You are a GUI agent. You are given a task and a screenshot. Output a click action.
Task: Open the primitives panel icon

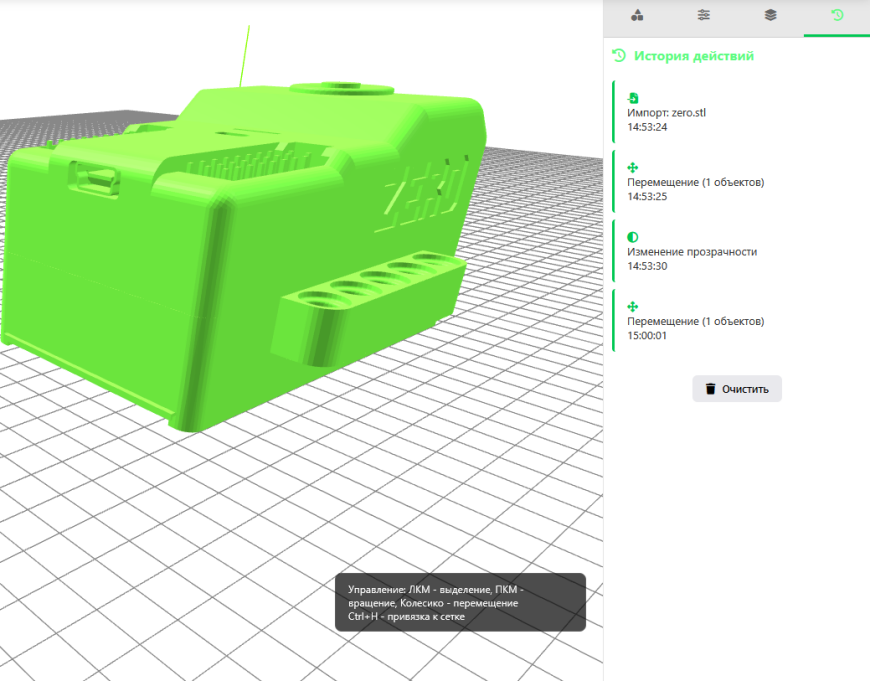coord(637,15)
